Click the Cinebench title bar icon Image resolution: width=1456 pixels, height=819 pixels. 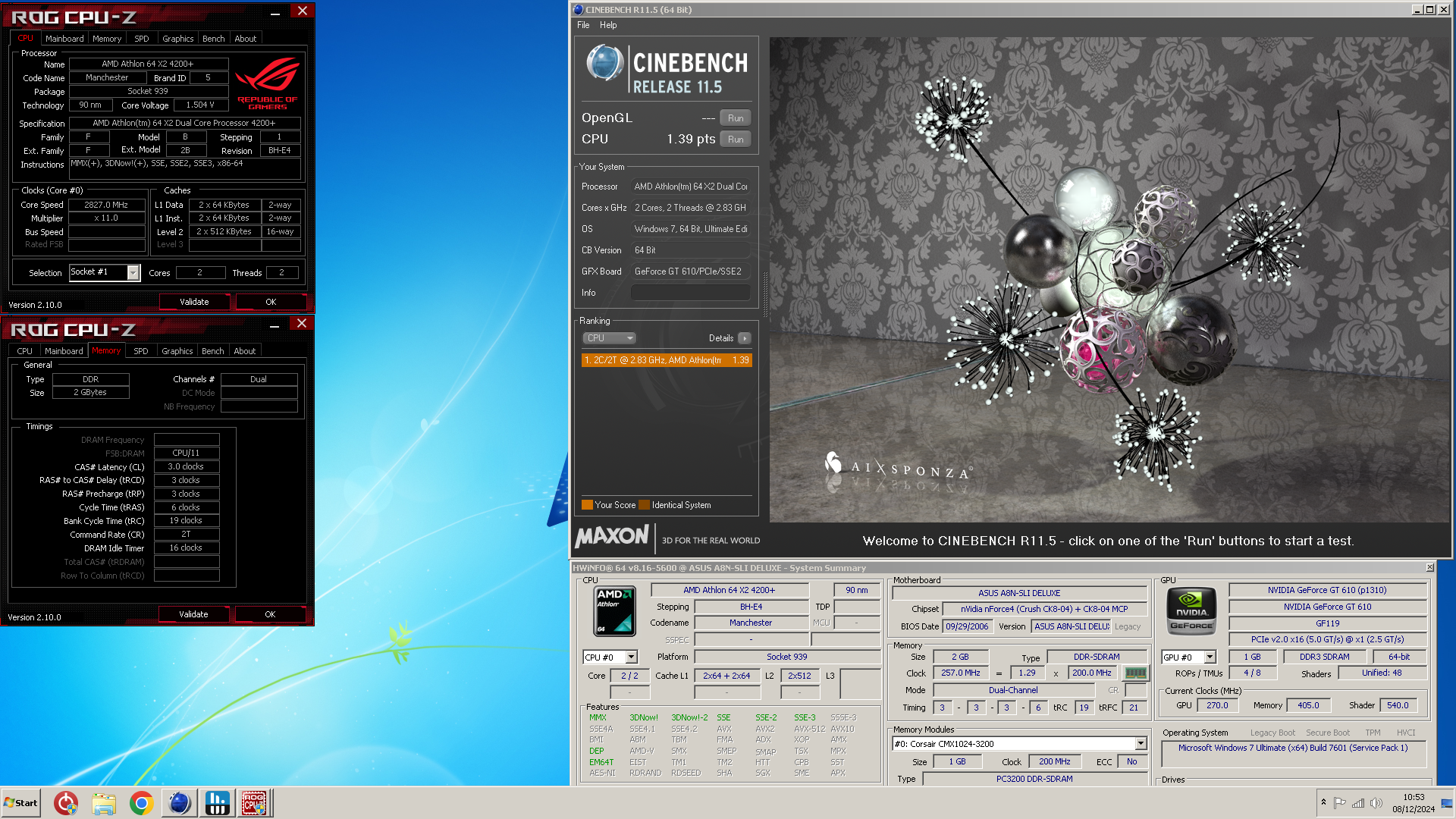pyautogui.click(x=578, y=10)
